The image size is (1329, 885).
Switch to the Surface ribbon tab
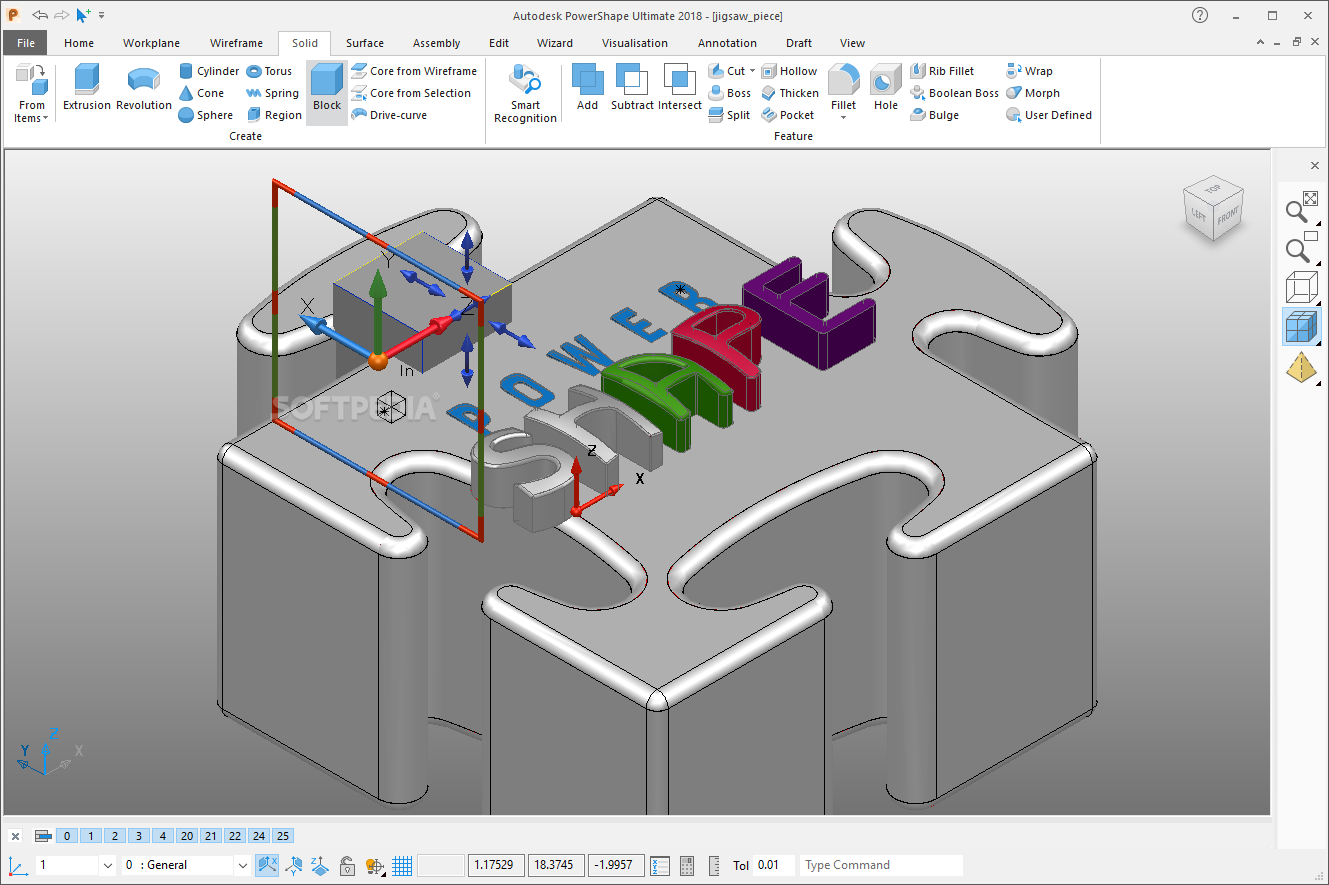click(364, 43)
